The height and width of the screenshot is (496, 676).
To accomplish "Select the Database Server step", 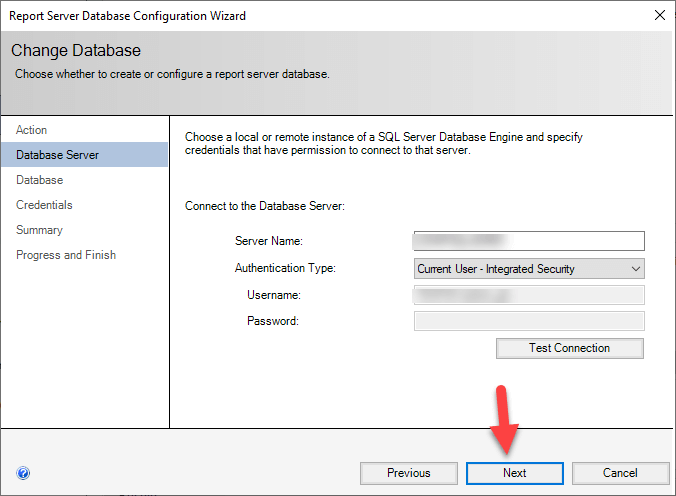I will pos(57,155).
